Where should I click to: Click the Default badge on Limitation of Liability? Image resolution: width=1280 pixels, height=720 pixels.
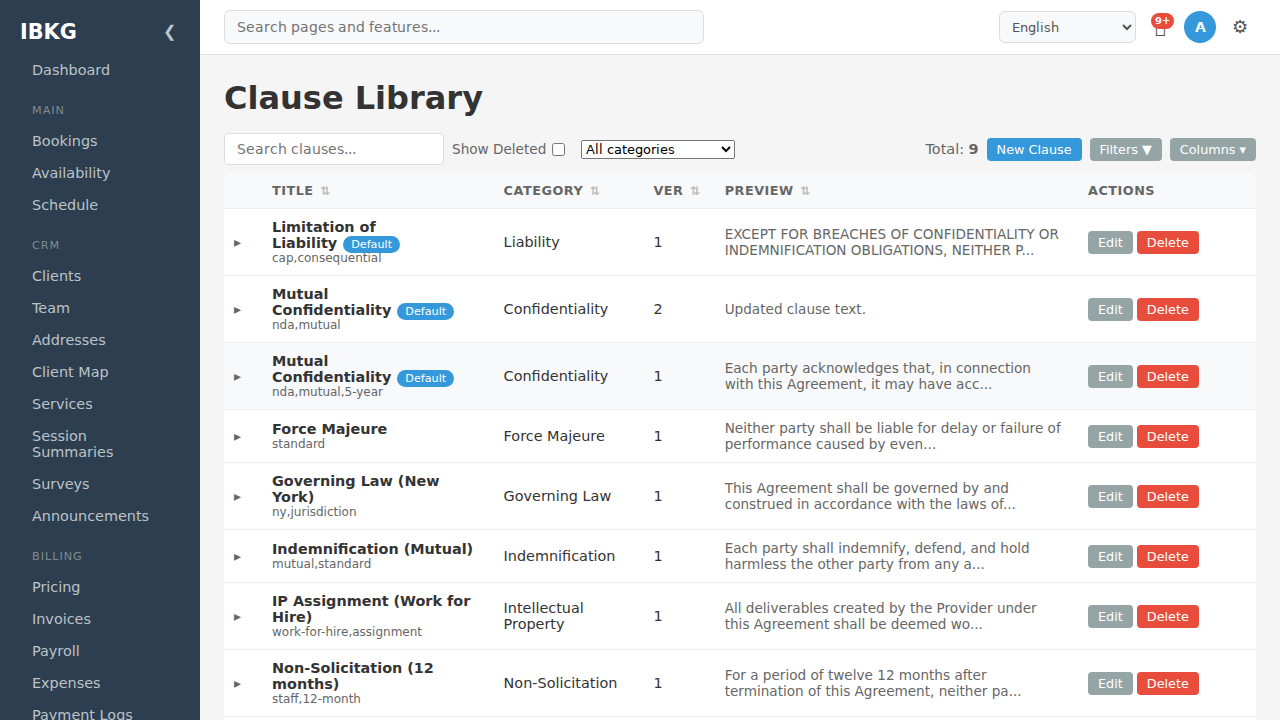pos(371,244)
